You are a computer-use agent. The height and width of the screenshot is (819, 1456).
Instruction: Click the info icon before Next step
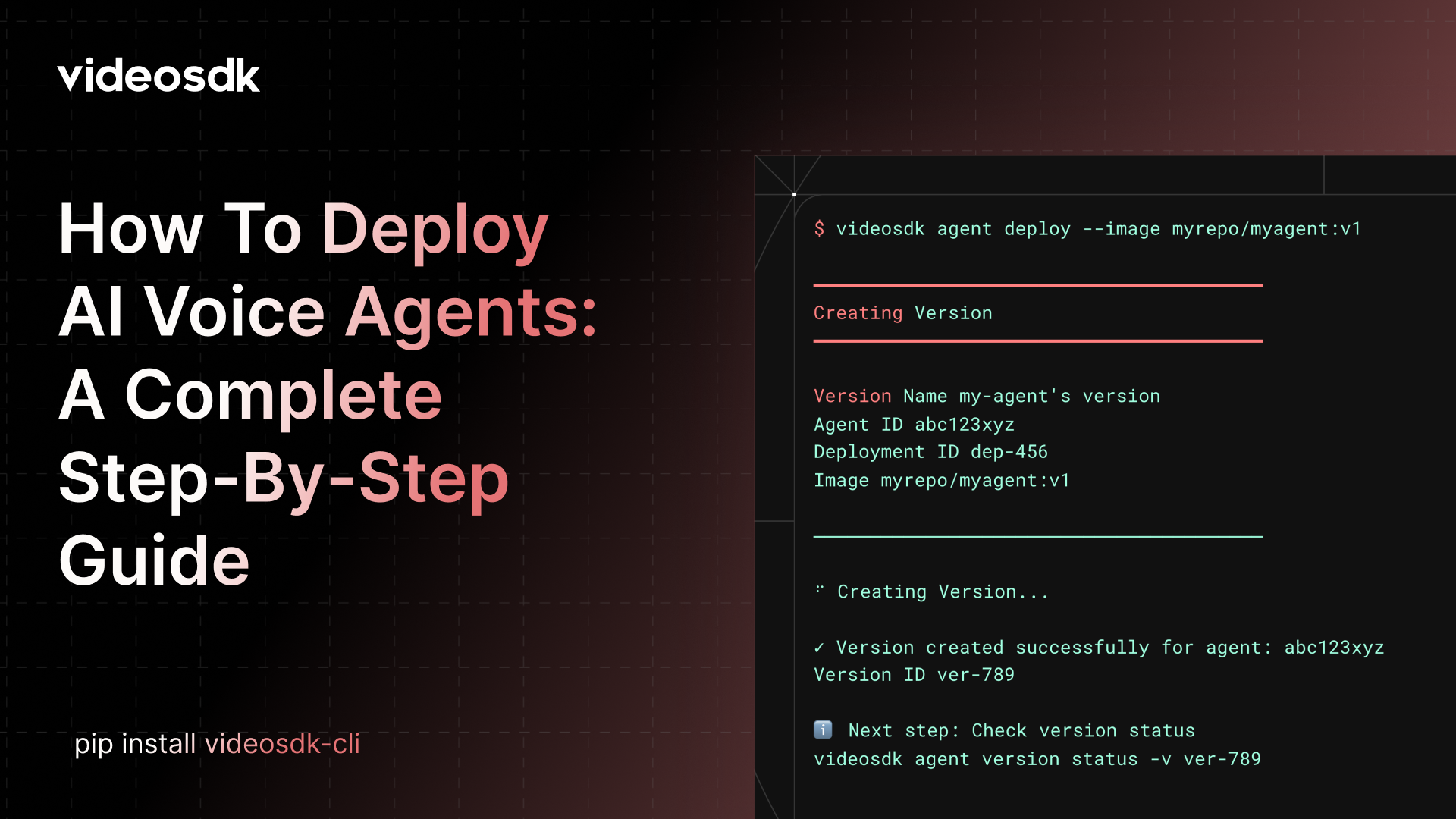(822, 730)
